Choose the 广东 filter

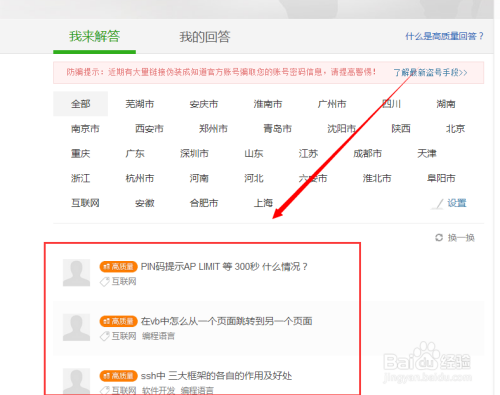pyautogui.click(x=135, y=154)
